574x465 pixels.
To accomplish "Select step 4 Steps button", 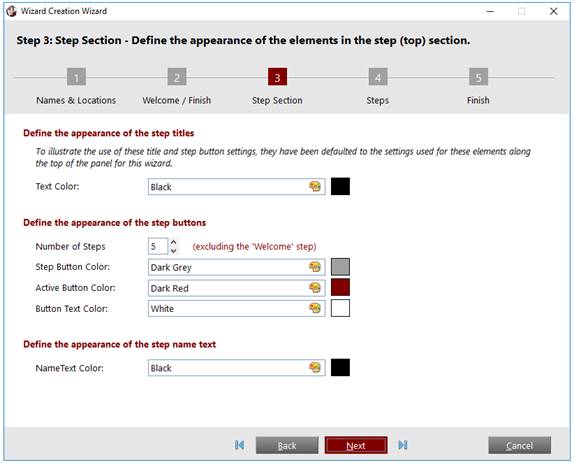I will [x=378, y=77].
